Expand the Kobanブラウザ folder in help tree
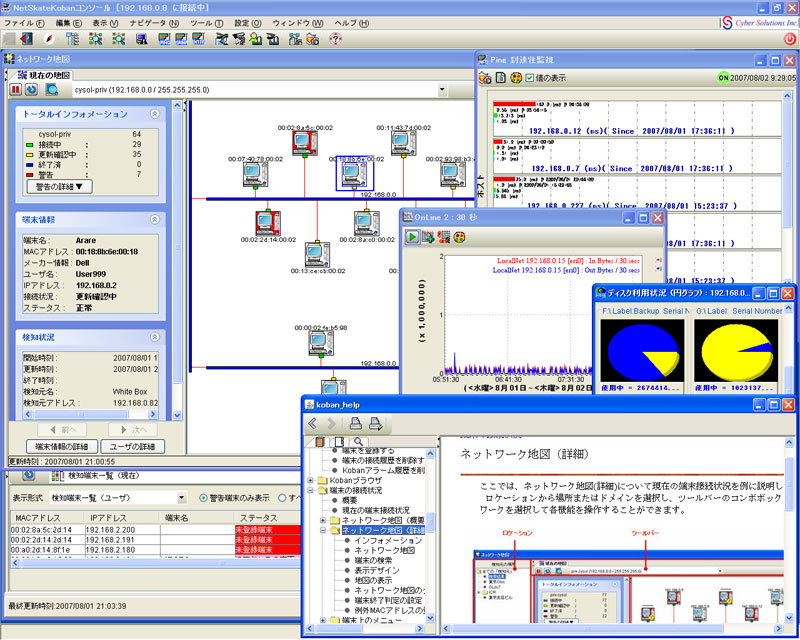This screenshot has width=800, height=640. pos(310,480)
